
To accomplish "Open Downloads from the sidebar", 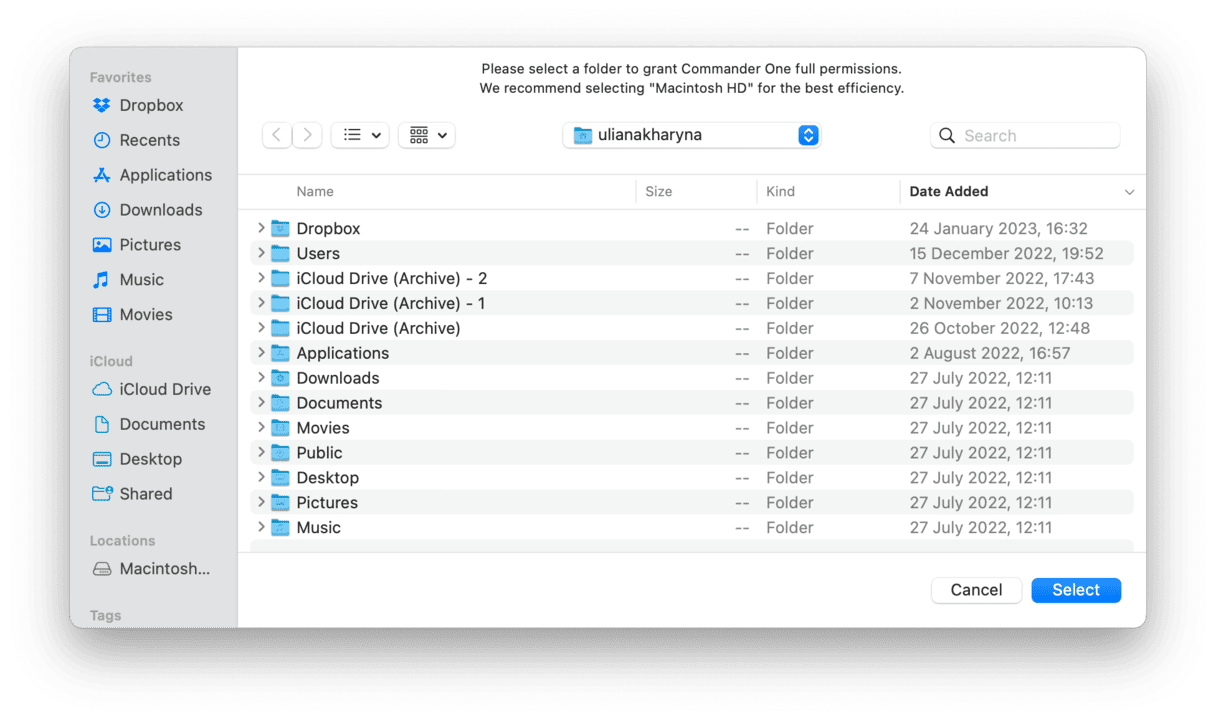I will click(x=147, y=210).
